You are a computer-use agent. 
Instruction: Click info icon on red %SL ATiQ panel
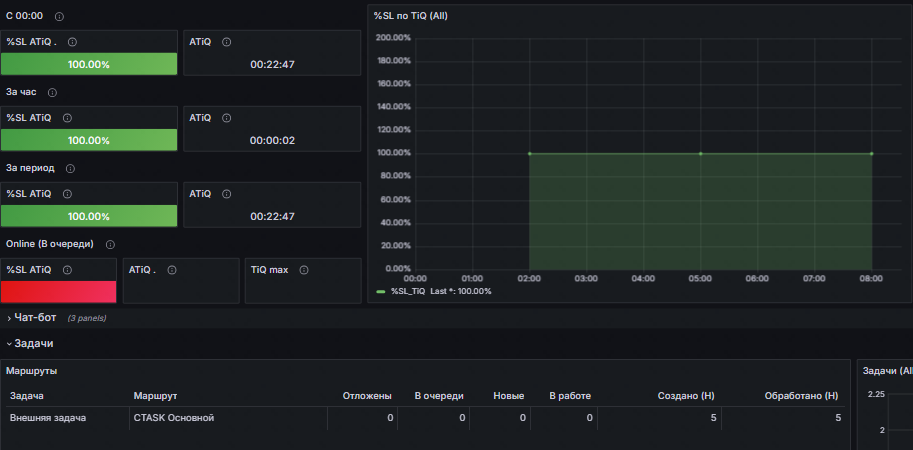pyautogui.click(x=67, y=270)
